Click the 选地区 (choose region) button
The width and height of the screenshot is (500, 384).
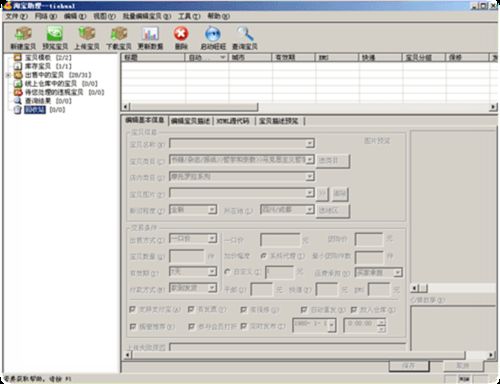pyautogui.click(x=333, y=210)
